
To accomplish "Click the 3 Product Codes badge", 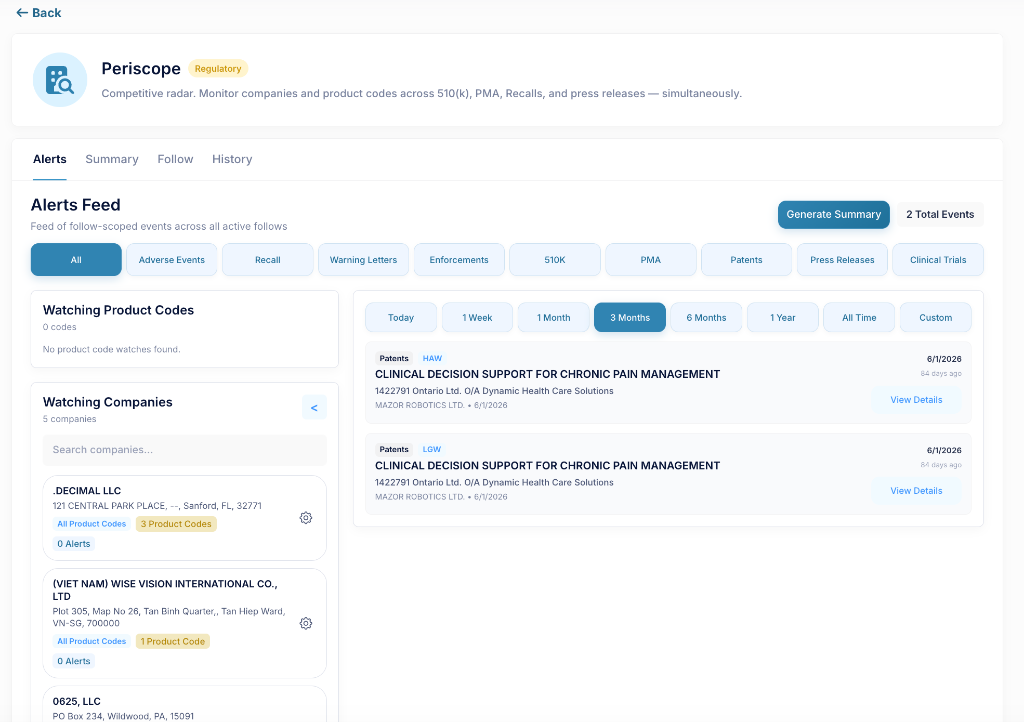I will click(x=176, y=524).
